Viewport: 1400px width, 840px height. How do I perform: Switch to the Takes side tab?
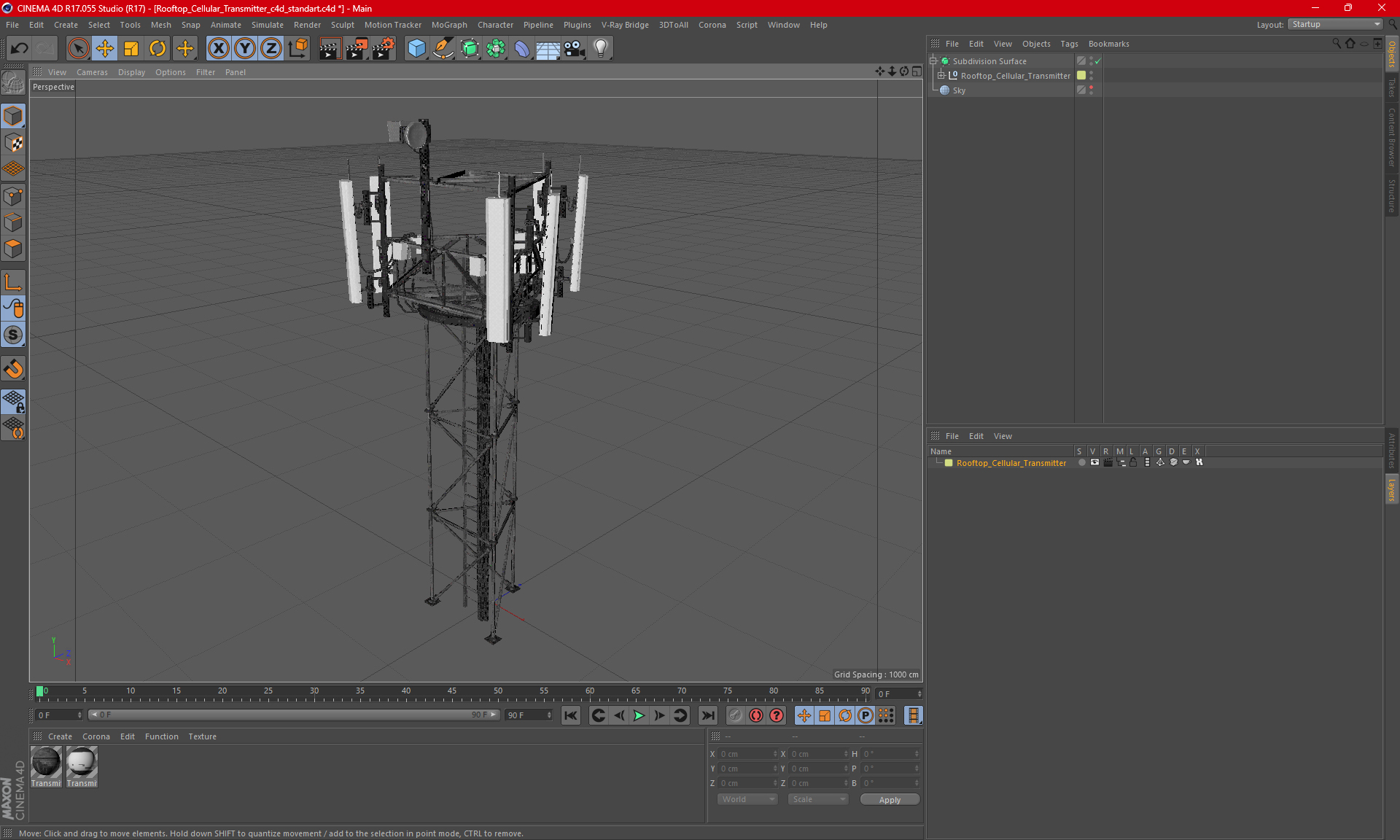1392,88
